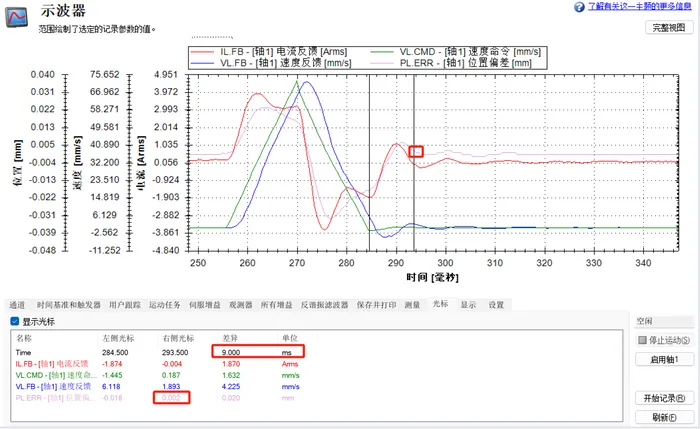
Task: Select IL.FB current feedback legend entry
Action: [x=273, y=50]
